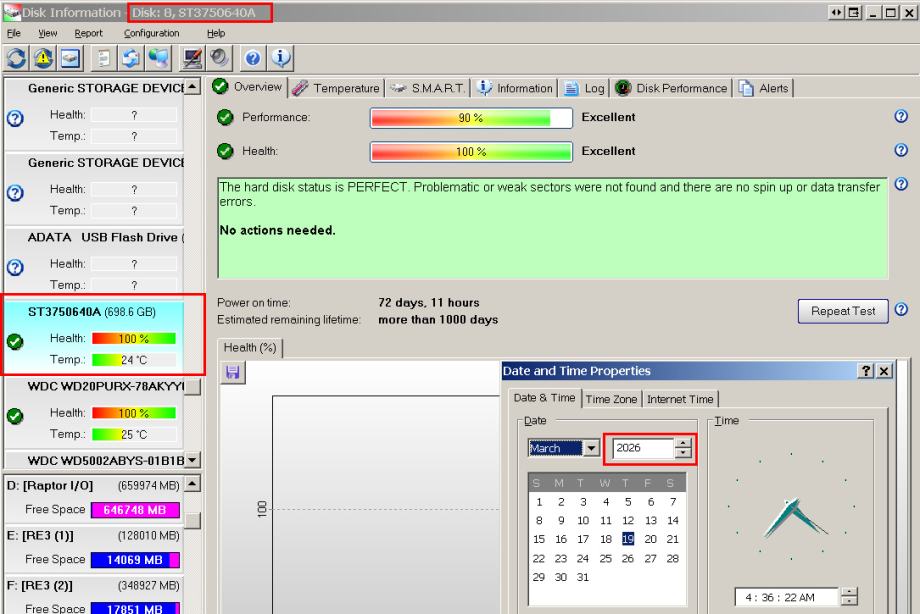Click unknown status icon of second Generic STORAGE DEVICE
The width and height of the screenshot is (920, 614).
click(15, 193)
